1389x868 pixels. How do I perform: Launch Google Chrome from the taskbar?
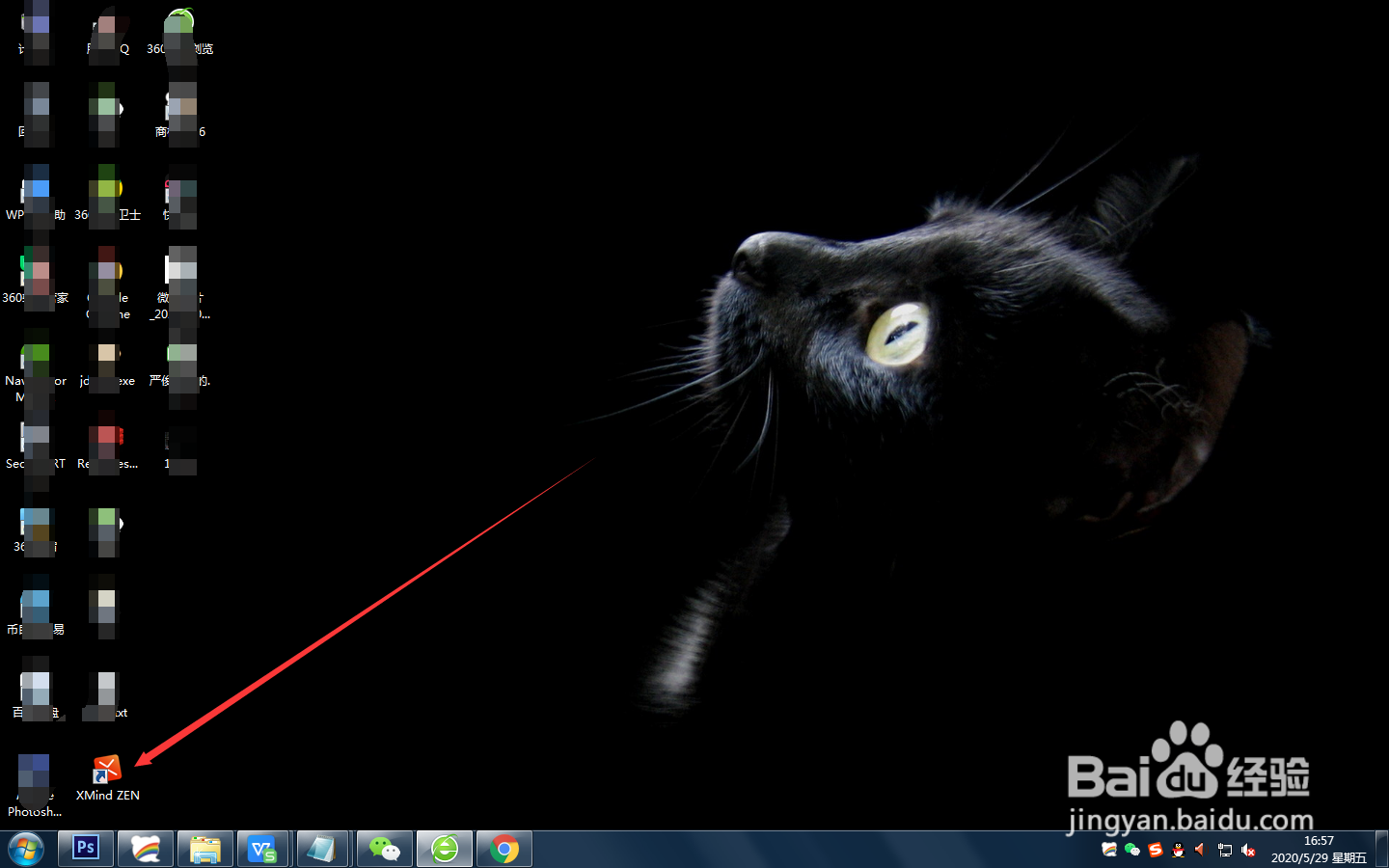click(504, 849)
